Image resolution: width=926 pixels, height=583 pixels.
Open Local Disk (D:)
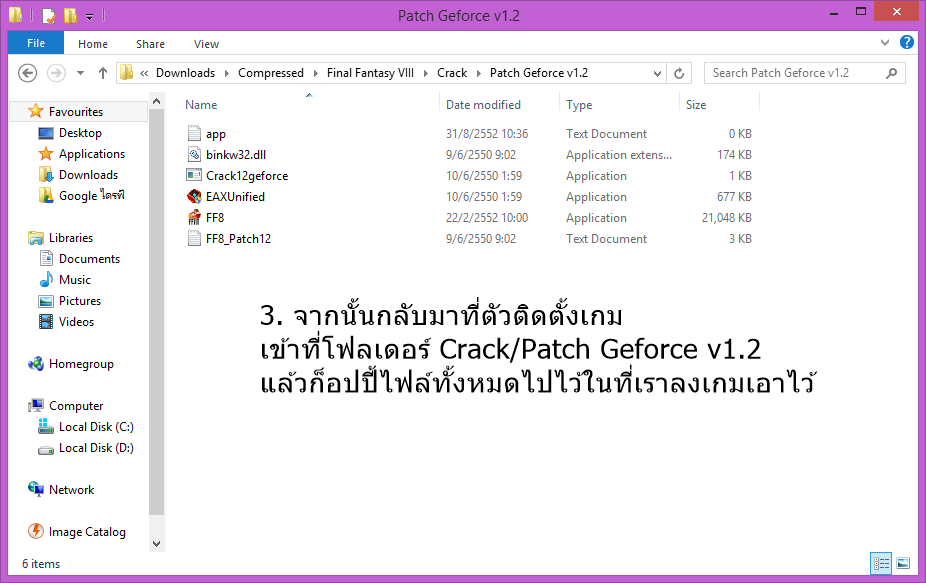click(x=96, y=448)
